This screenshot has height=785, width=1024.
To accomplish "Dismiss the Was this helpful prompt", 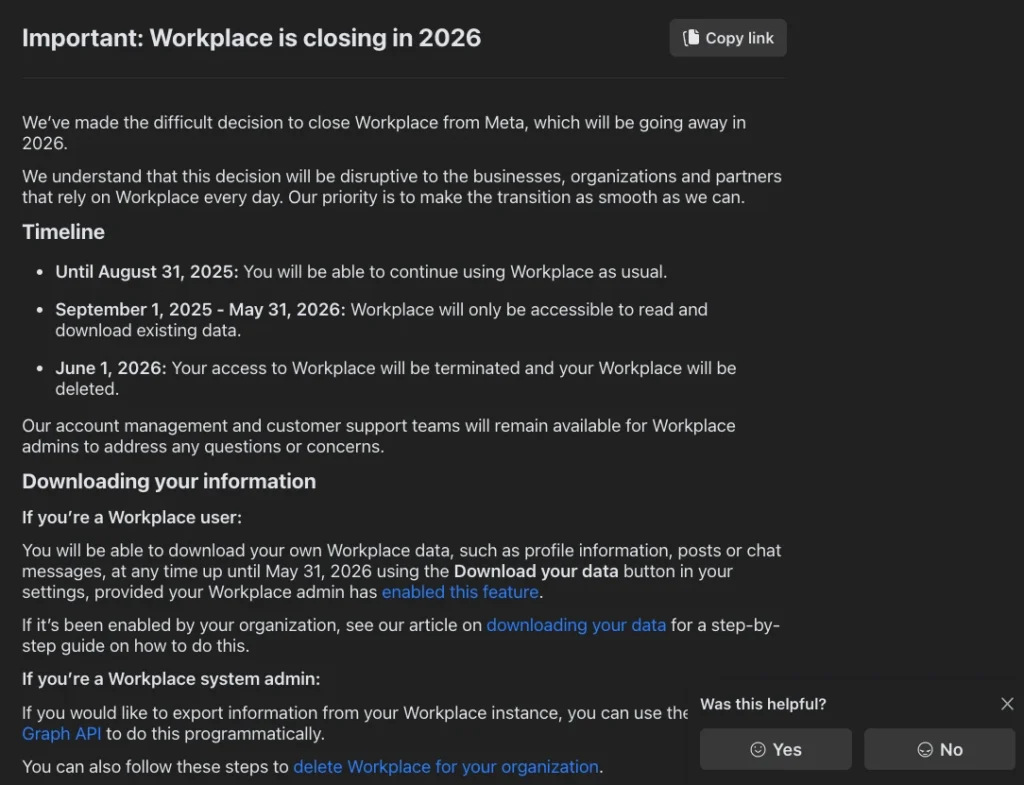I will tap(1007, 703).
